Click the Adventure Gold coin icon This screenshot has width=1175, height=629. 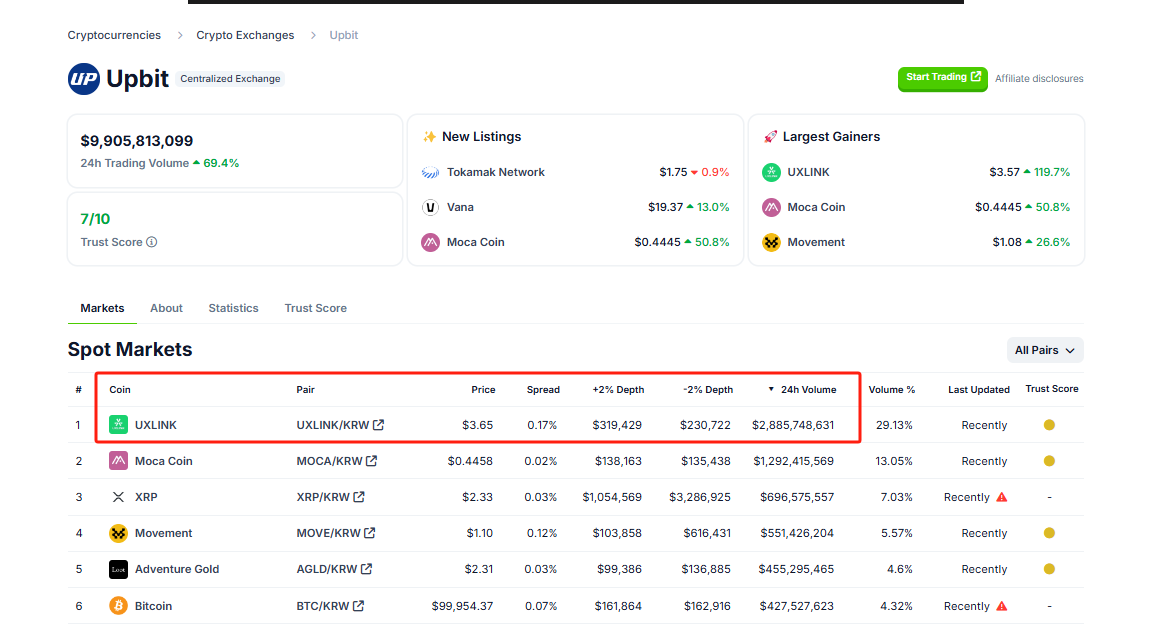click(118, 569)
